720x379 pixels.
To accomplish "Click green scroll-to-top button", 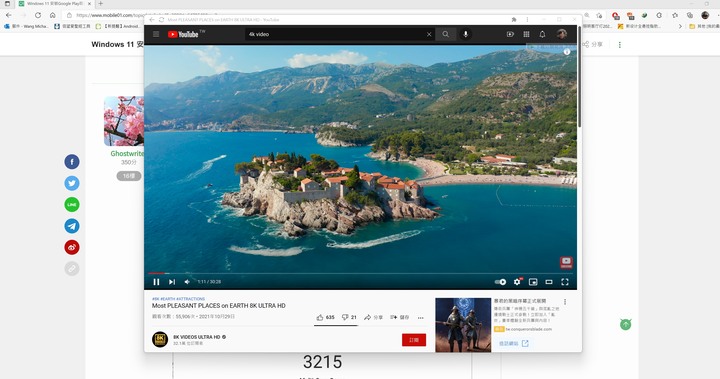I will coord(625,324).
